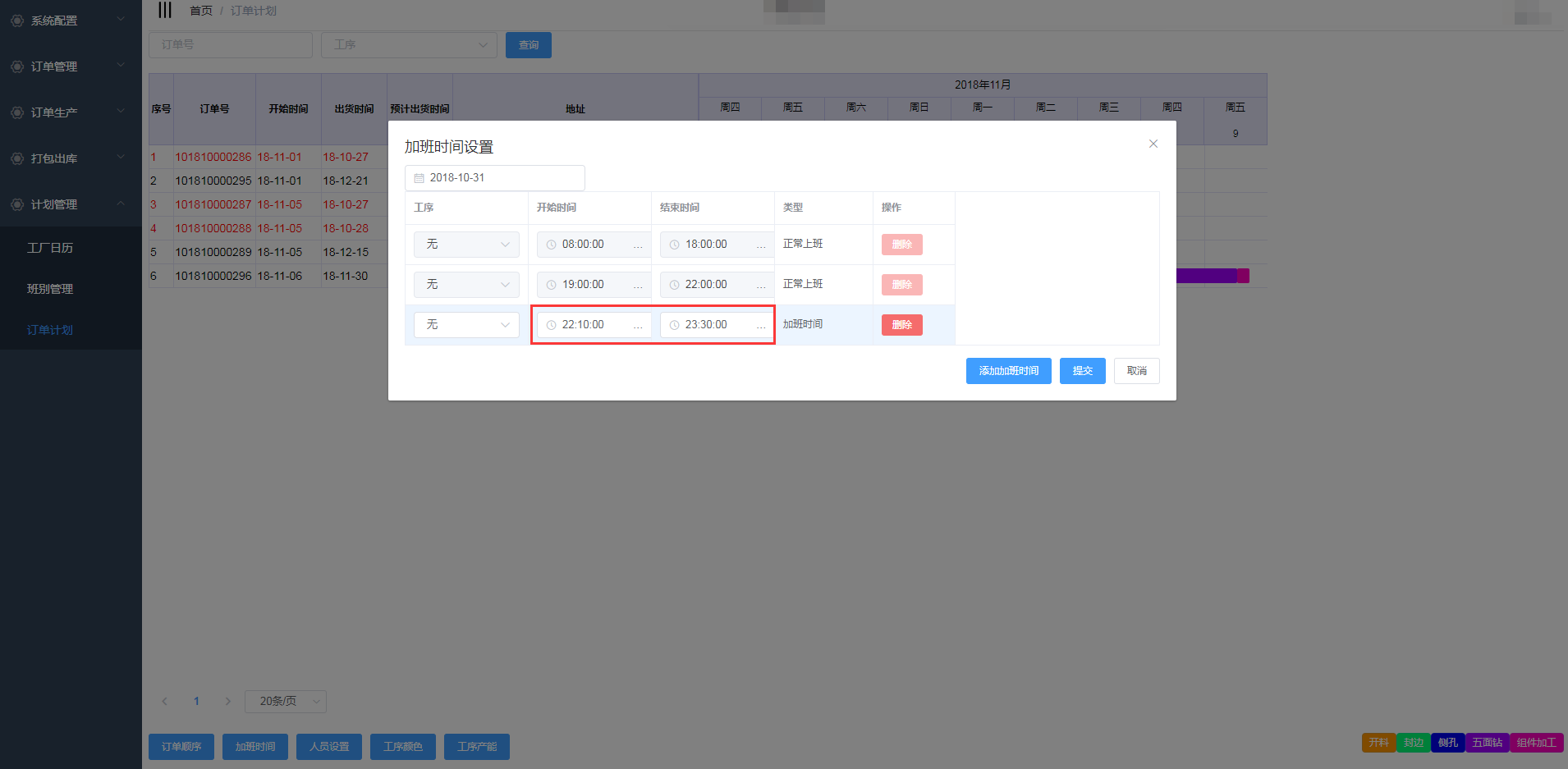1568x769 pixels.
Task: Click the calendar icon beside 2018-10-31
Action: click(420, 178)
